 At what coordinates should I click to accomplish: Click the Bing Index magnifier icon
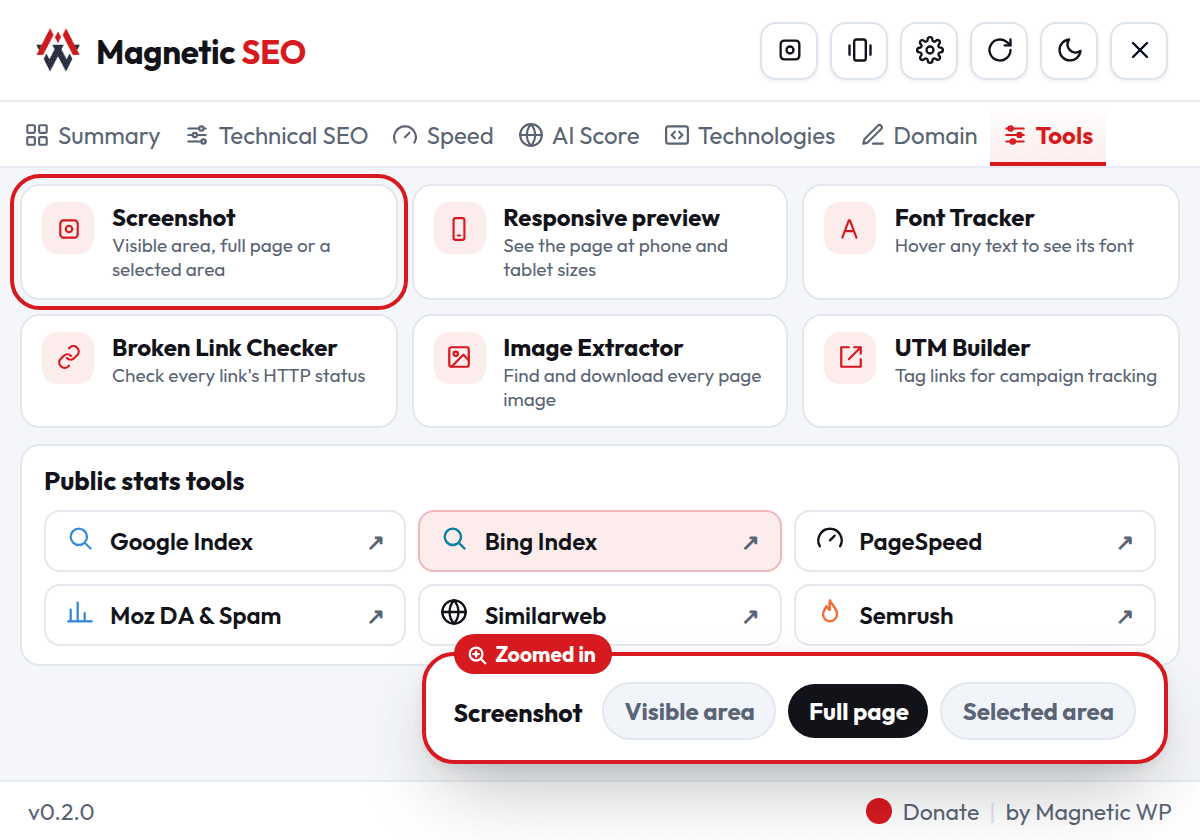455,540
